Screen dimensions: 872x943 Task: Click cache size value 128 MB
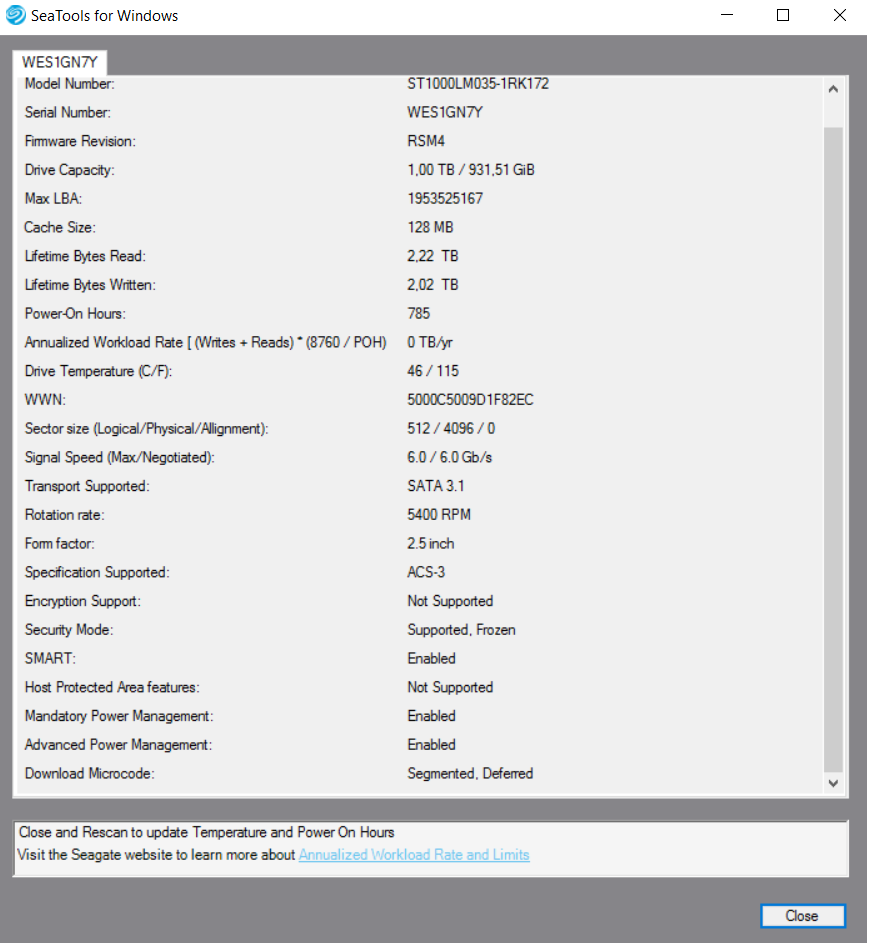coord(430,227)
